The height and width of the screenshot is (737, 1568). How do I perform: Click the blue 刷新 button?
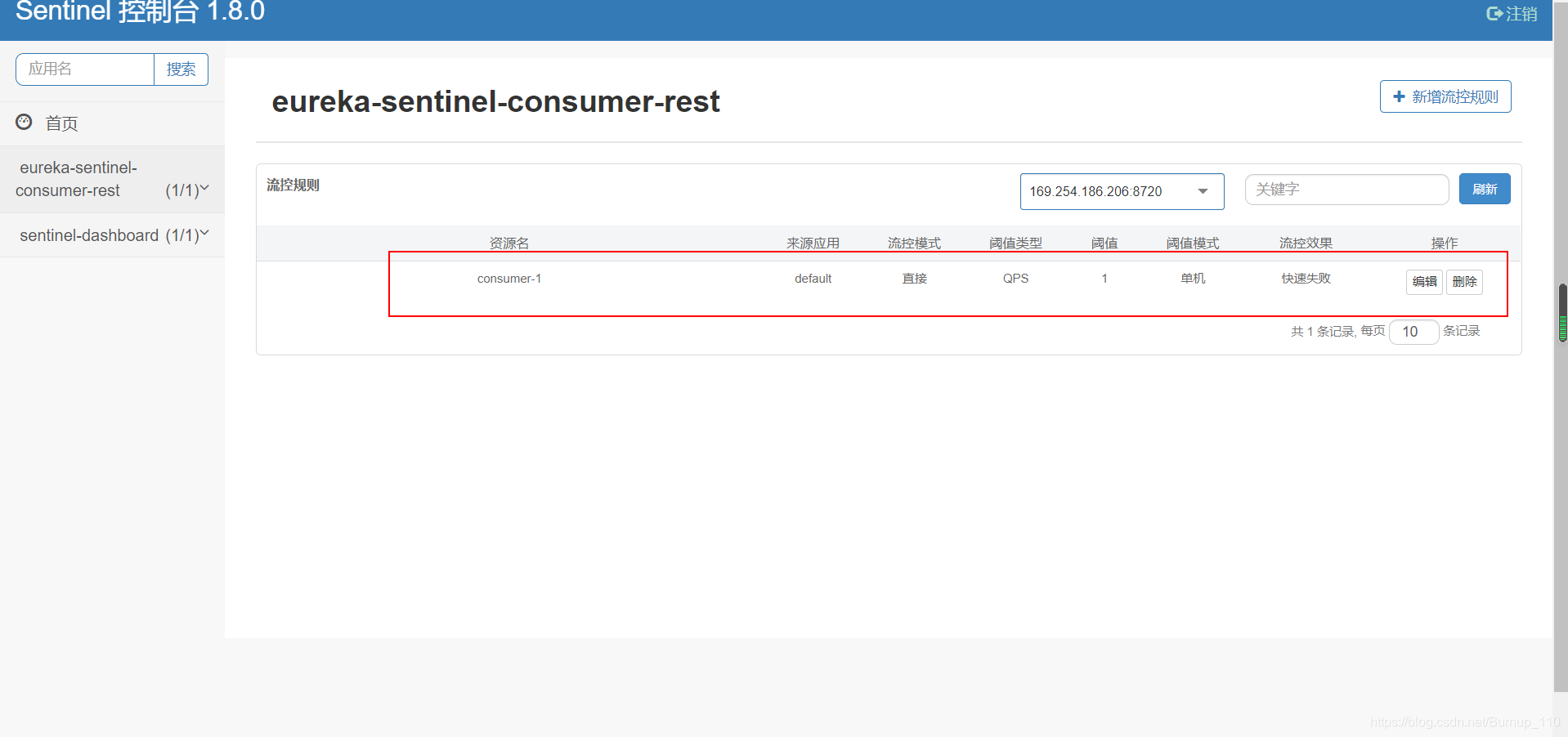click(1485, 189)
